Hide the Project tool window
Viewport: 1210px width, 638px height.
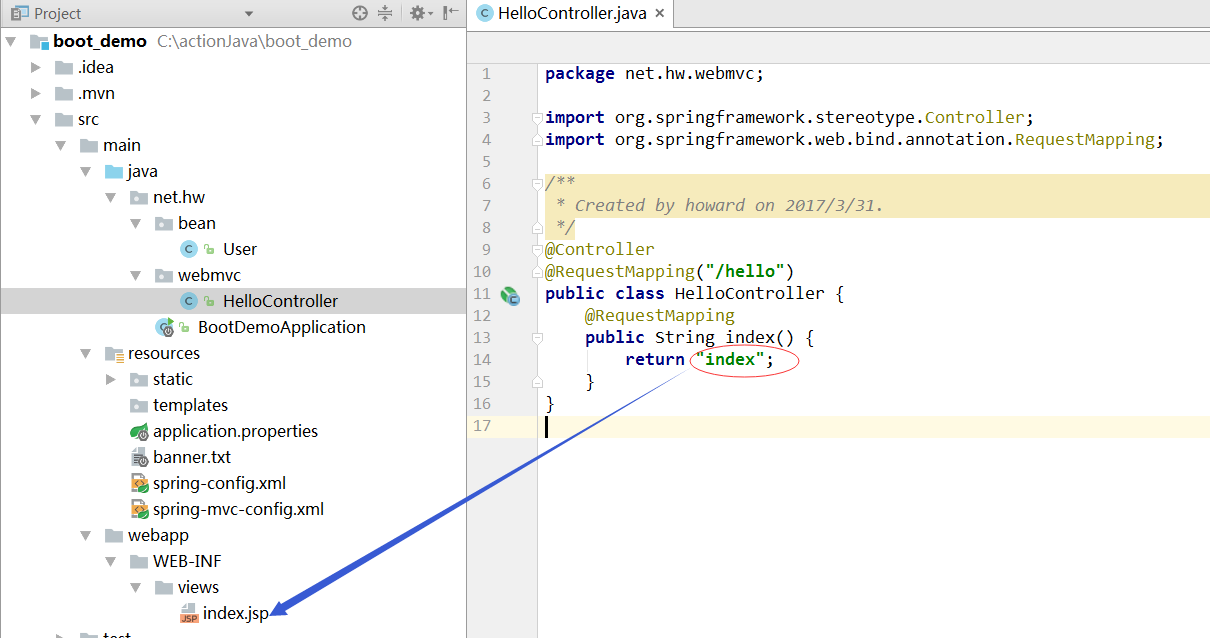pyautogui.click(x=451, y=13)
